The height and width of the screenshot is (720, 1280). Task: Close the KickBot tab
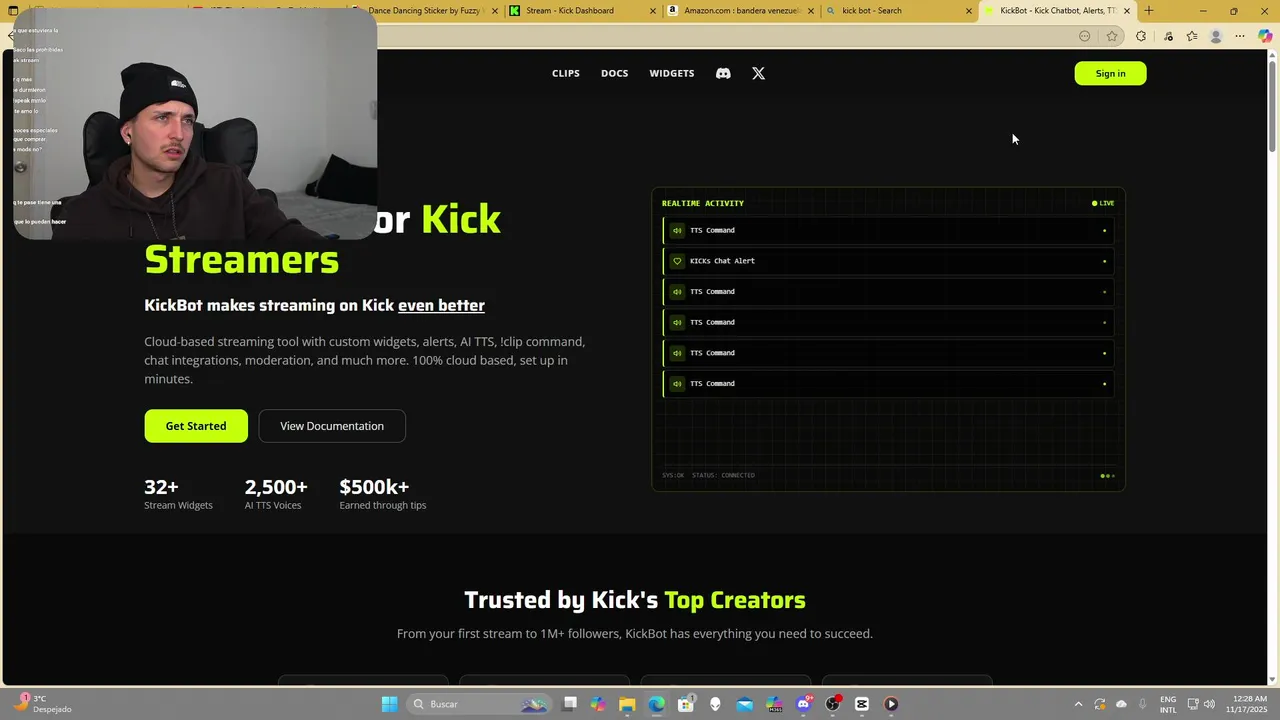tap(1127, 11)
